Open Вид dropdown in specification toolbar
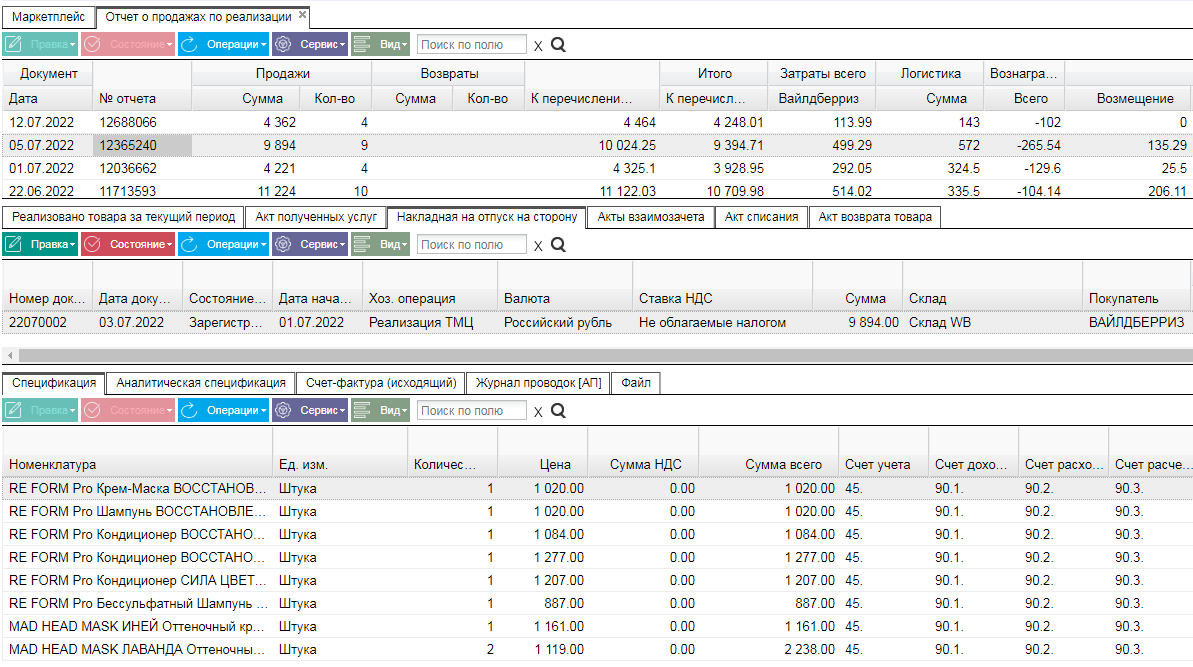Image resolution: width=1193 pixels, height=667 pixels. coord(380,410)
